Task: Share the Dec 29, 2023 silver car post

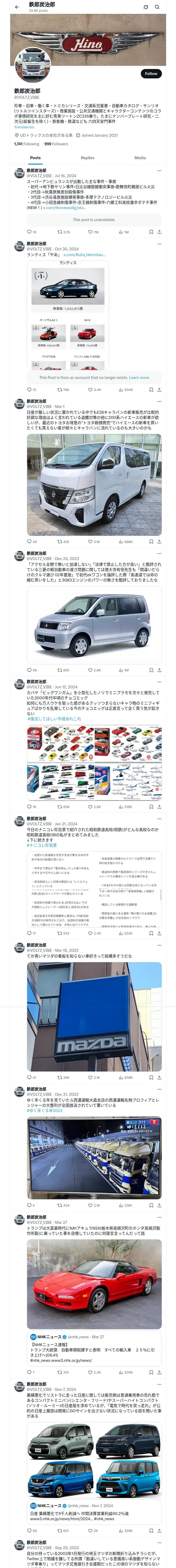Action: click(x=160, y=670)
